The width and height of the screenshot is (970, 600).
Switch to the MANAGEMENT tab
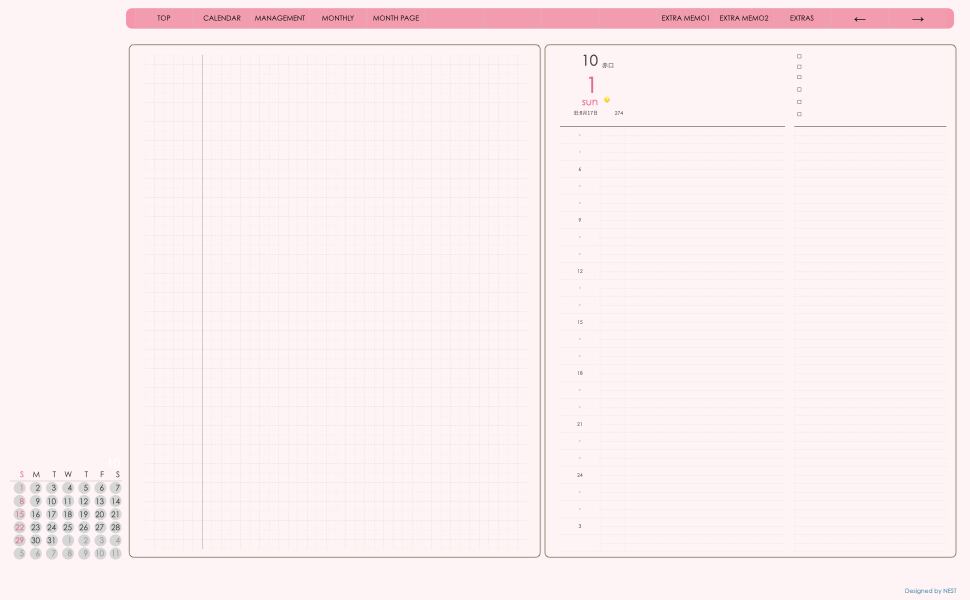tap(280, 18)
